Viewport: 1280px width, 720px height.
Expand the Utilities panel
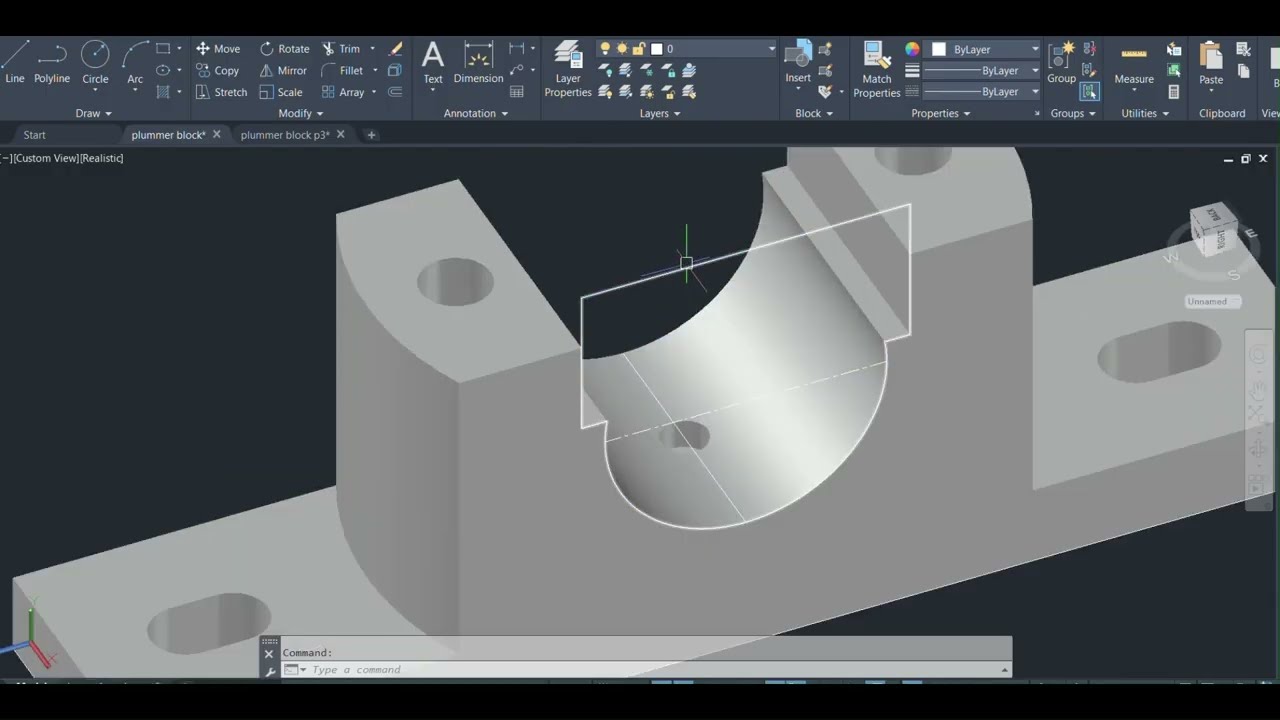point(1145,113)
